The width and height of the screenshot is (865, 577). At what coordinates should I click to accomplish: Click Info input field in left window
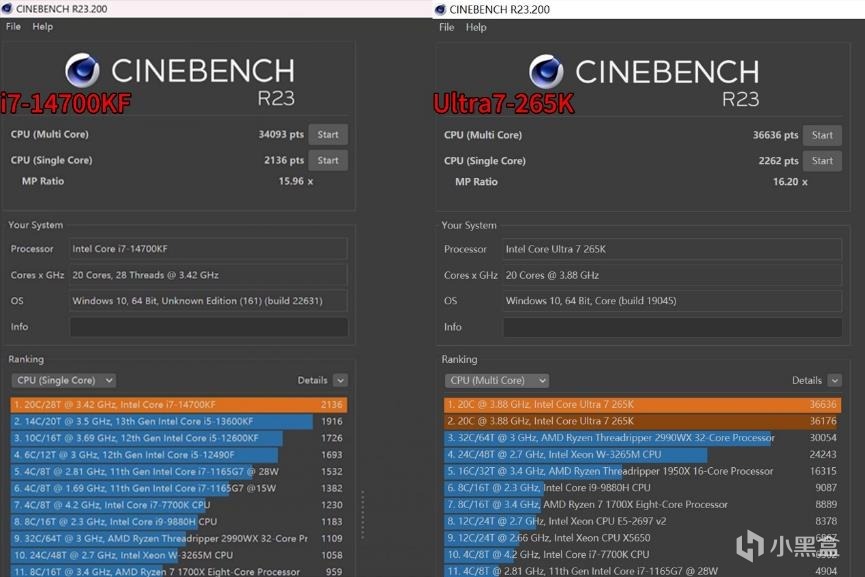[209, 327]
